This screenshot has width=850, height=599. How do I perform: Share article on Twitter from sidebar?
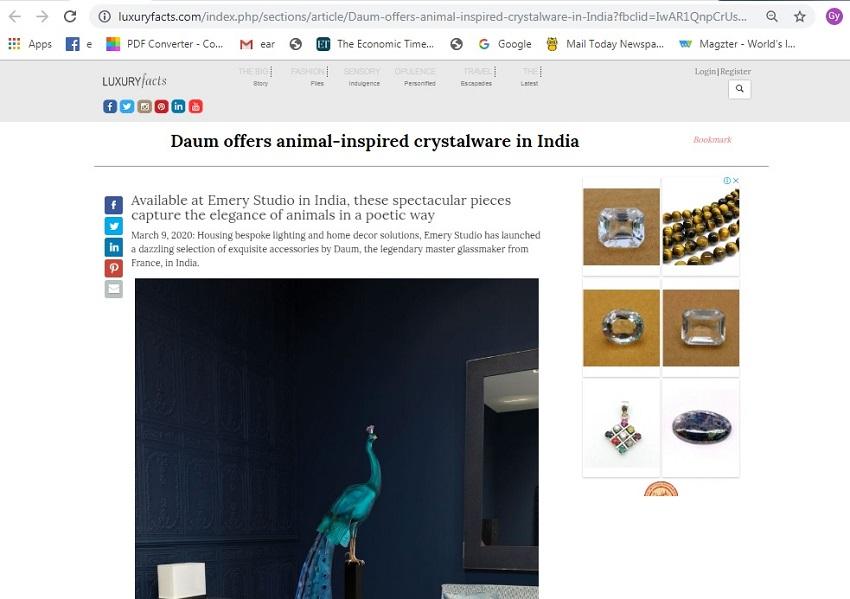point(114,226)
